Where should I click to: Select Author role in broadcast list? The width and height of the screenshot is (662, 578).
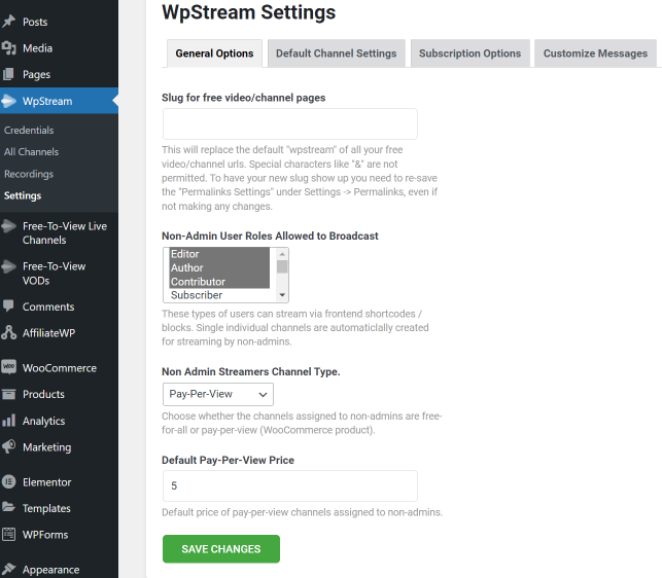220,268
